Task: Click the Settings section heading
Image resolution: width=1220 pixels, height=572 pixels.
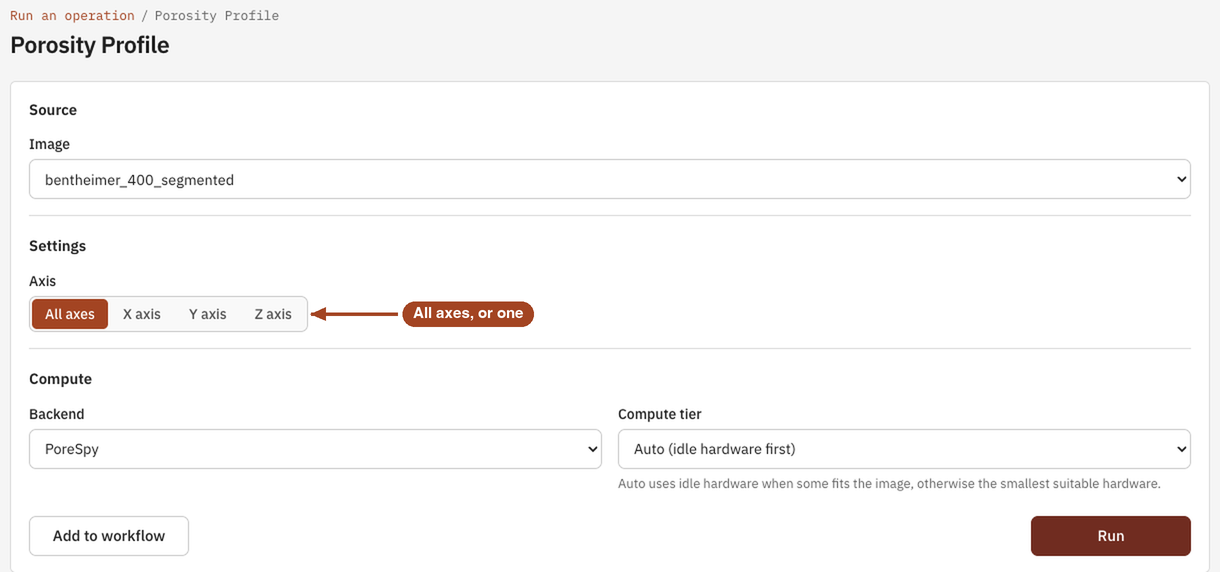Action: tap(57, 246)
